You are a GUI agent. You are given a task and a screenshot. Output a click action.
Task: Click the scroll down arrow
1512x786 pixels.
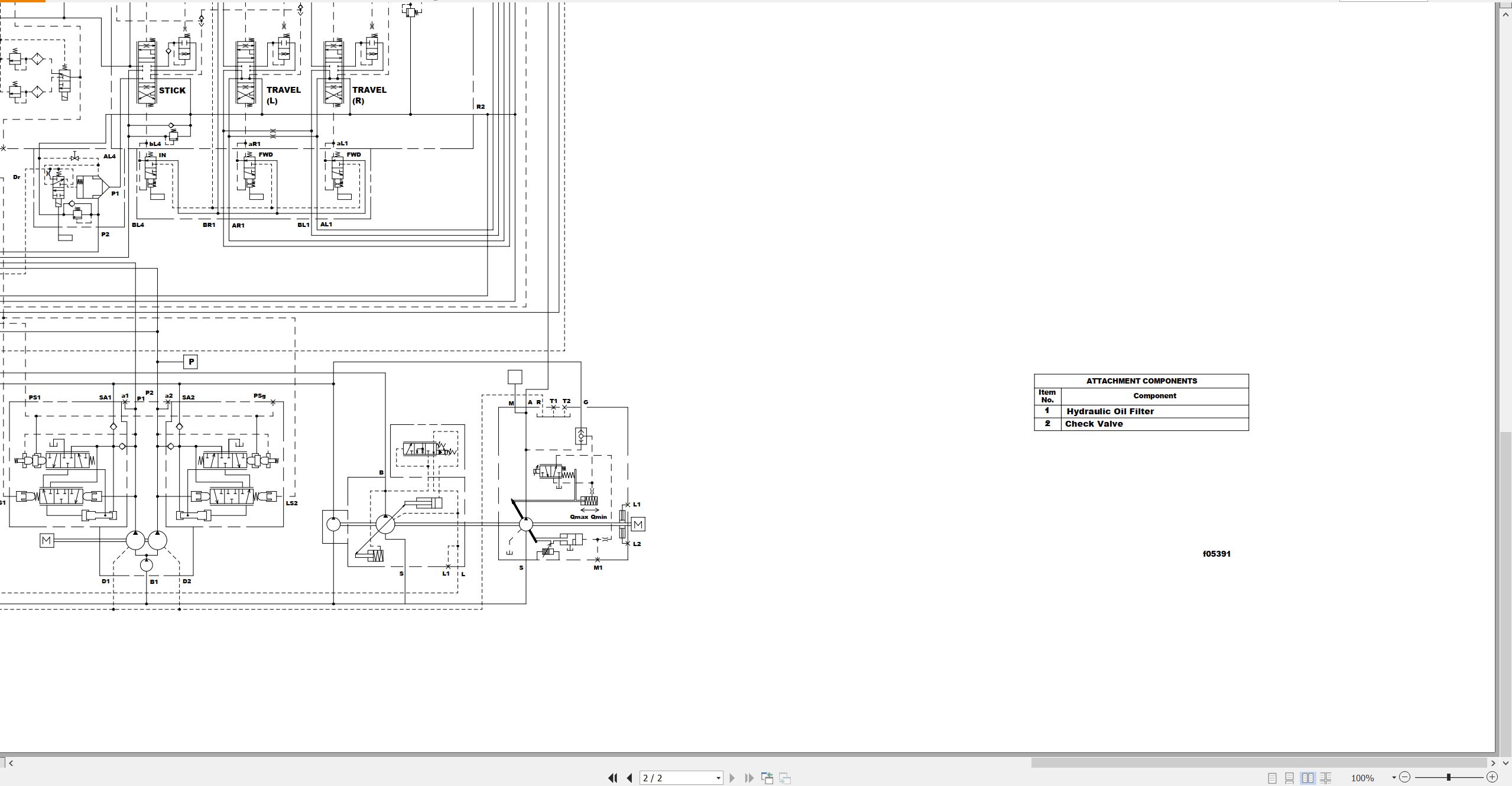pos(1505,763)
